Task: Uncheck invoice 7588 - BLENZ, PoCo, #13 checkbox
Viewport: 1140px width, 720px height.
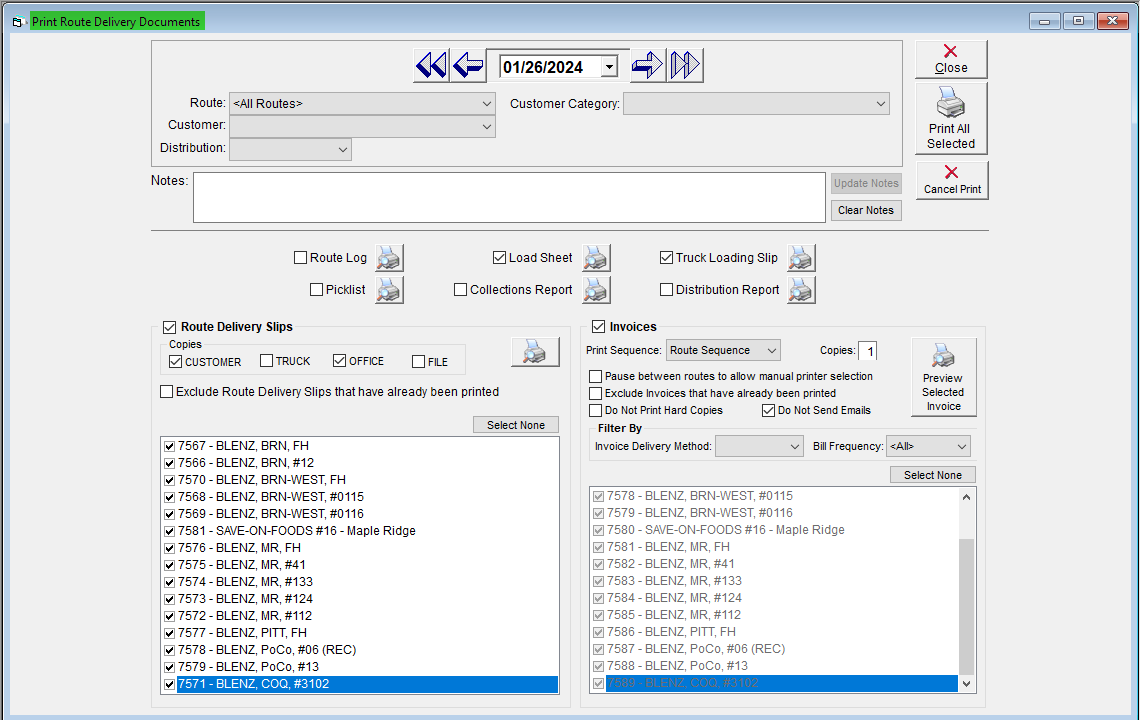Action: click(598, 666)
